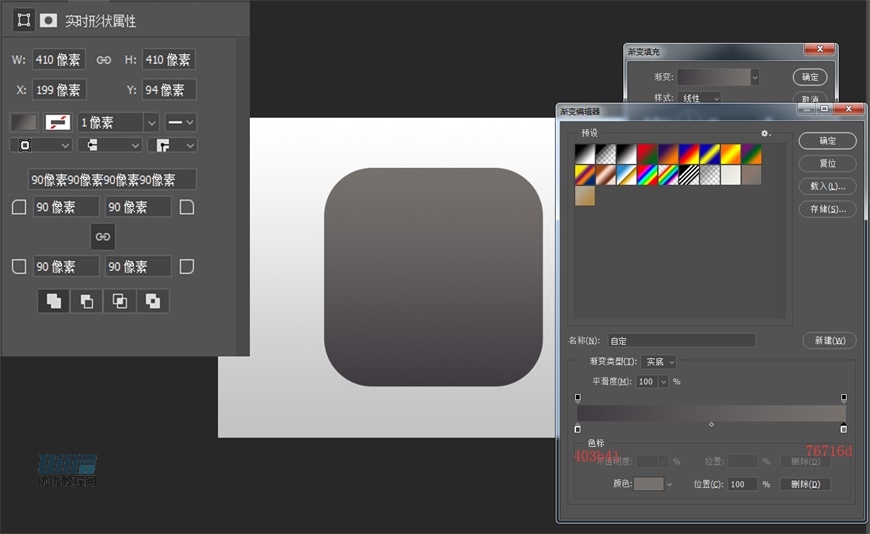Select the intersect shape areas icon
The height and width of the screenshot is (534, 870).
(x=120, y=301)
